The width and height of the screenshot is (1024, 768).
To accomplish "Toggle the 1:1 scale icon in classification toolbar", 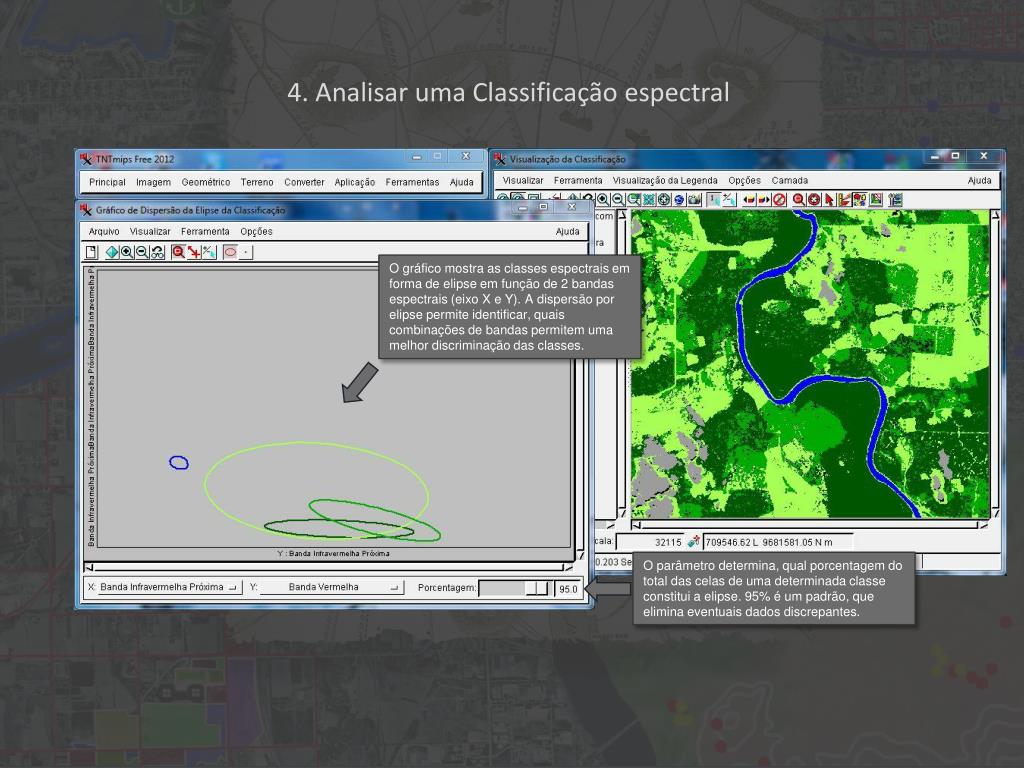I will coord(714,200).
